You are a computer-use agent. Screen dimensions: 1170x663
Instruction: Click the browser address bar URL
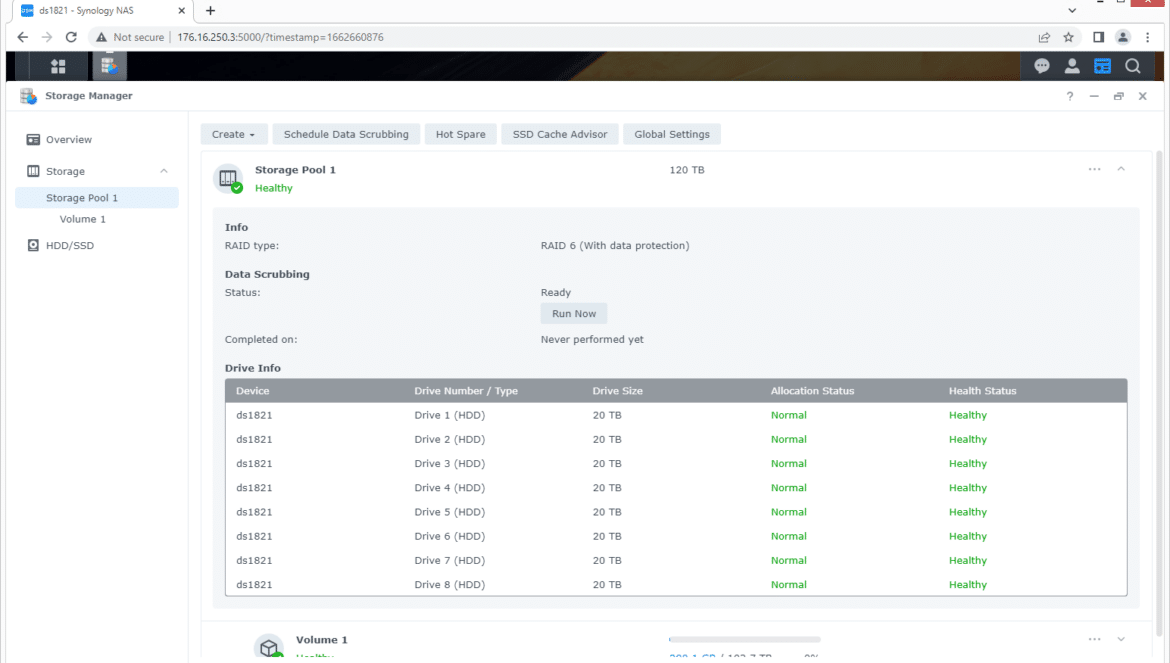click(x=281, y=37)
